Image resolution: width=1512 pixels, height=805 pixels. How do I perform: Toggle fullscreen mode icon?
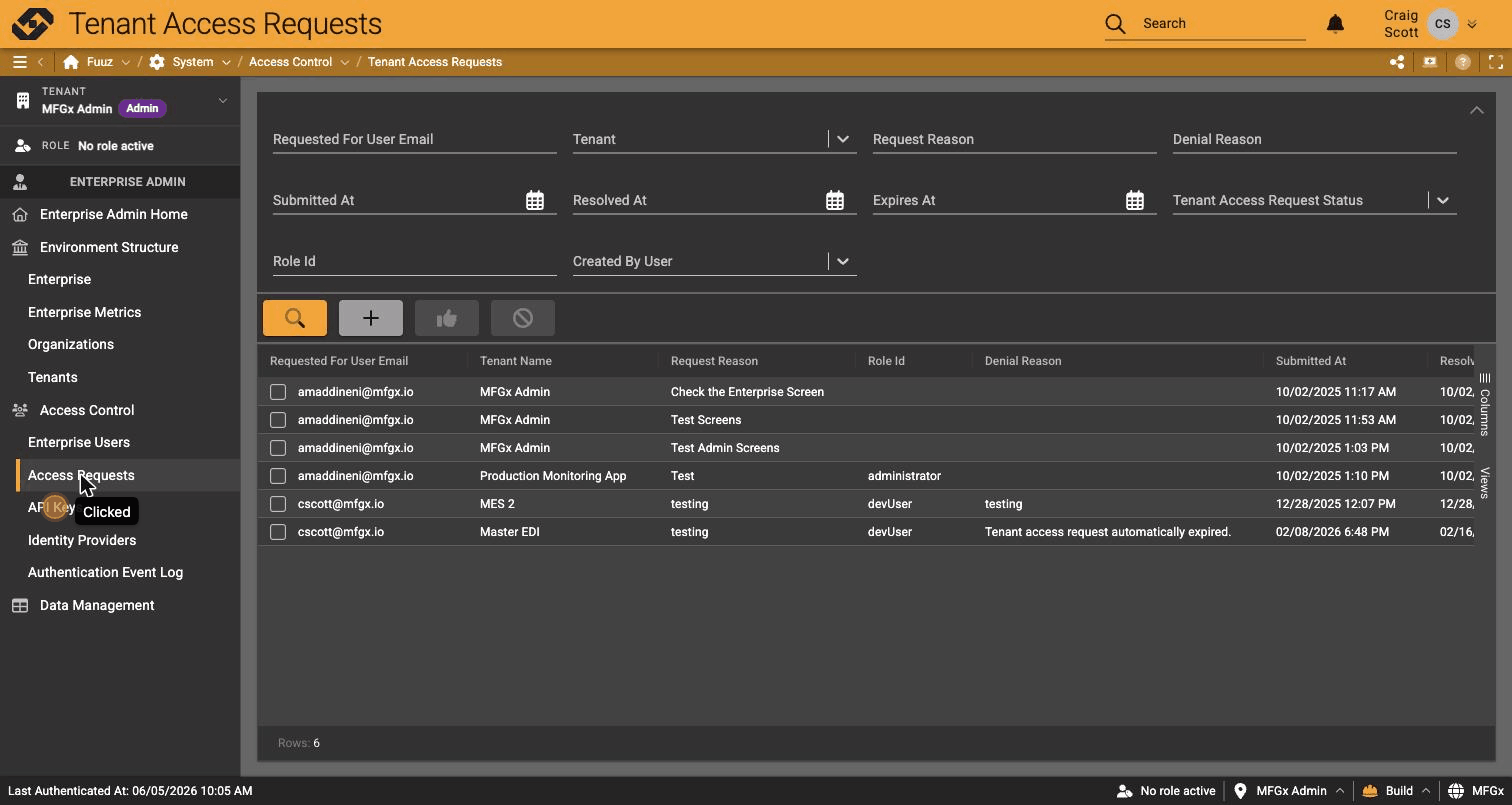(x=1496, y=62)
